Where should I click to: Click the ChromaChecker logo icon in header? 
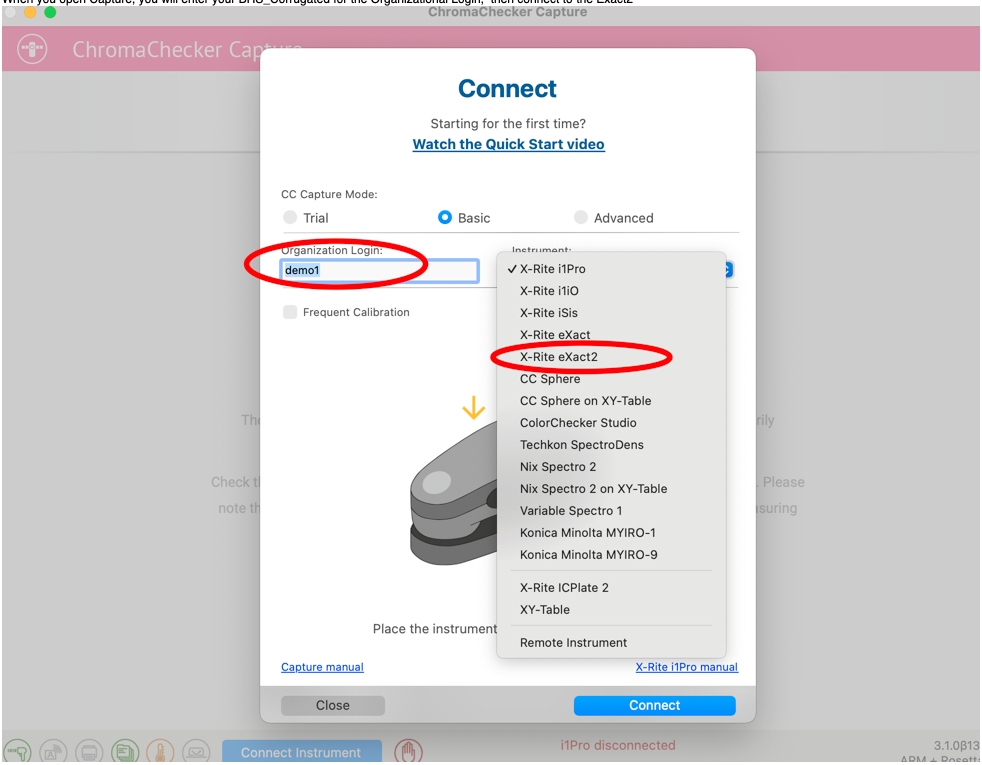coord(32,49)
